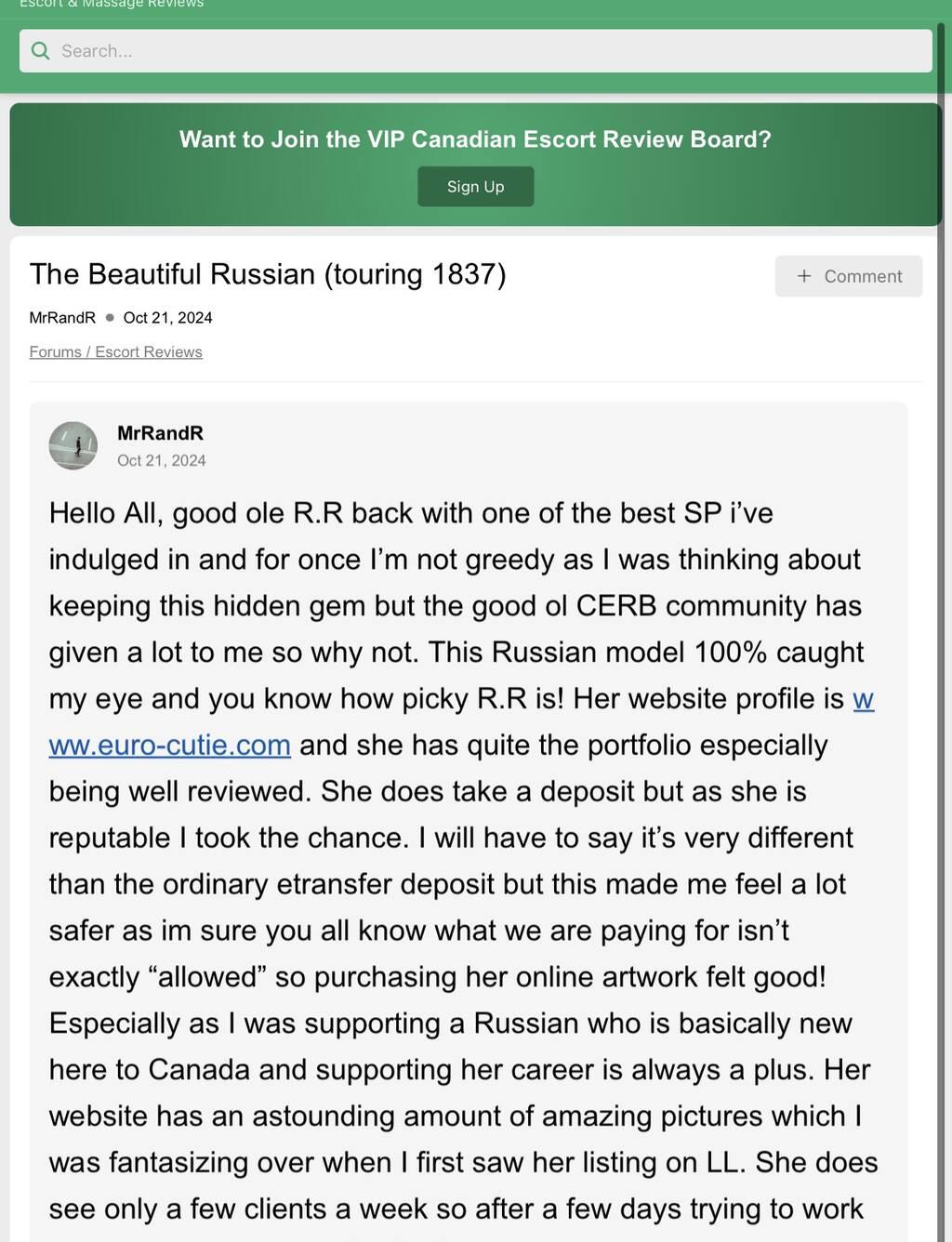Click the Comment button

(x=849, y=276)
